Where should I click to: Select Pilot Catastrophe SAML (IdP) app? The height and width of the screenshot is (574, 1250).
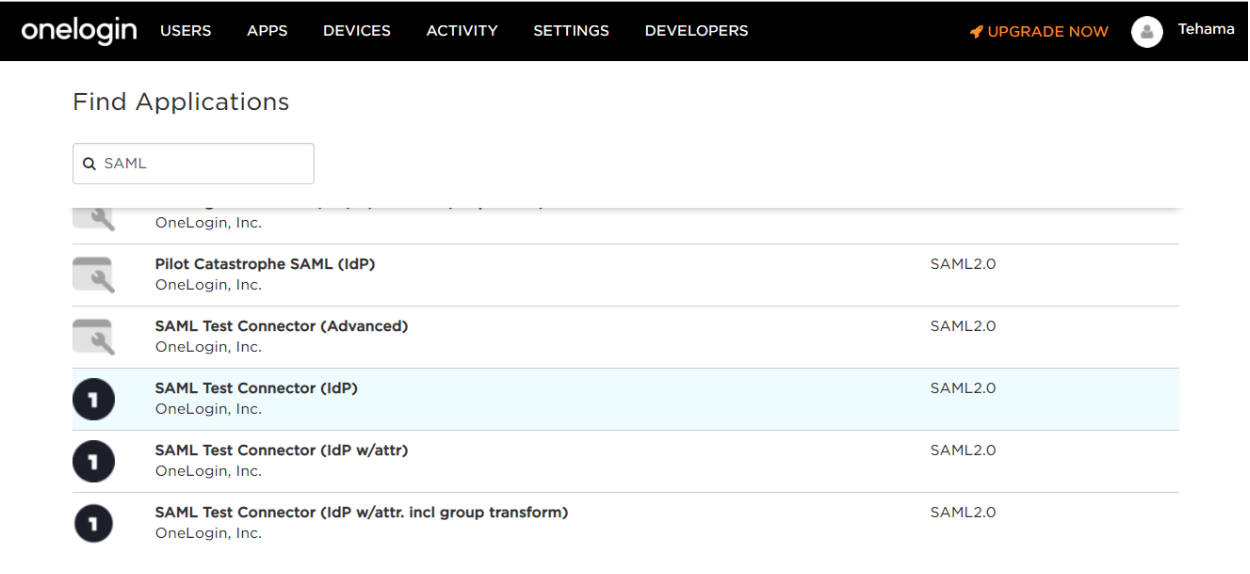pos(625,275)
